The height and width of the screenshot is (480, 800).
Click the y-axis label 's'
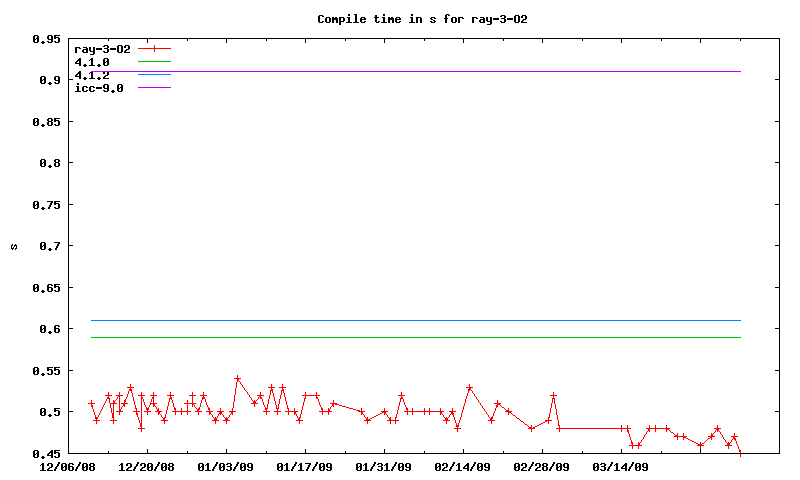[x=13, y=246]
